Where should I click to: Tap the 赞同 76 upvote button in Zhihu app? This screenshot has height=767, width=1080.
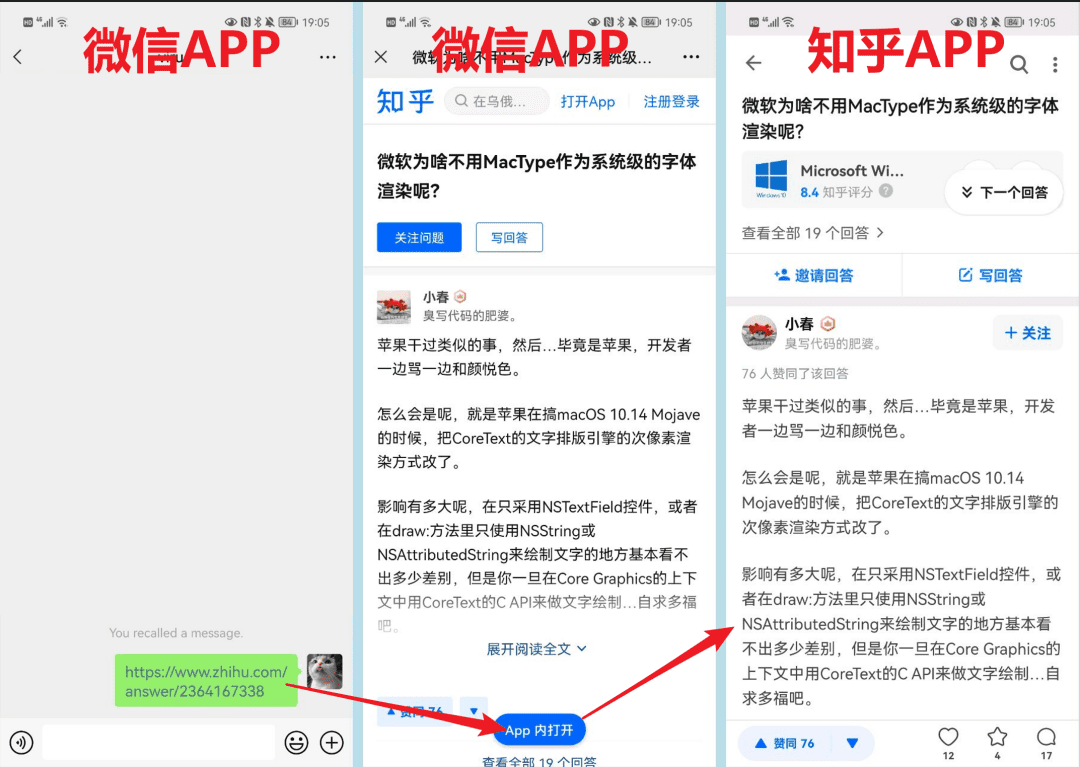tap(785, 744)
